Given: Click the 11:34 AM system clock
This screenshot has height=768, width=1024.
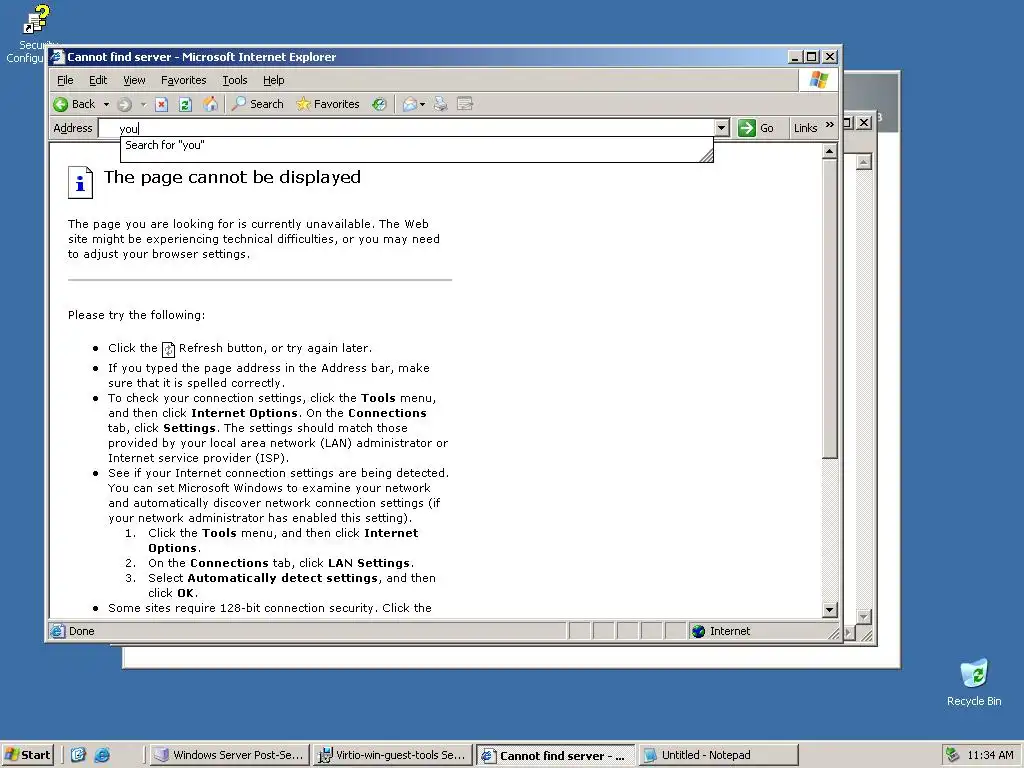Looking at the screenshot, I should (x=990, y=755).
